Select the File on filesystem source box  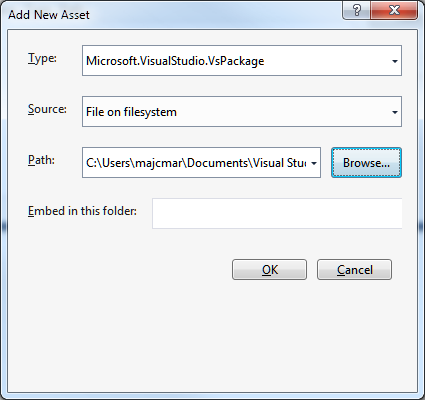[242, 112]
